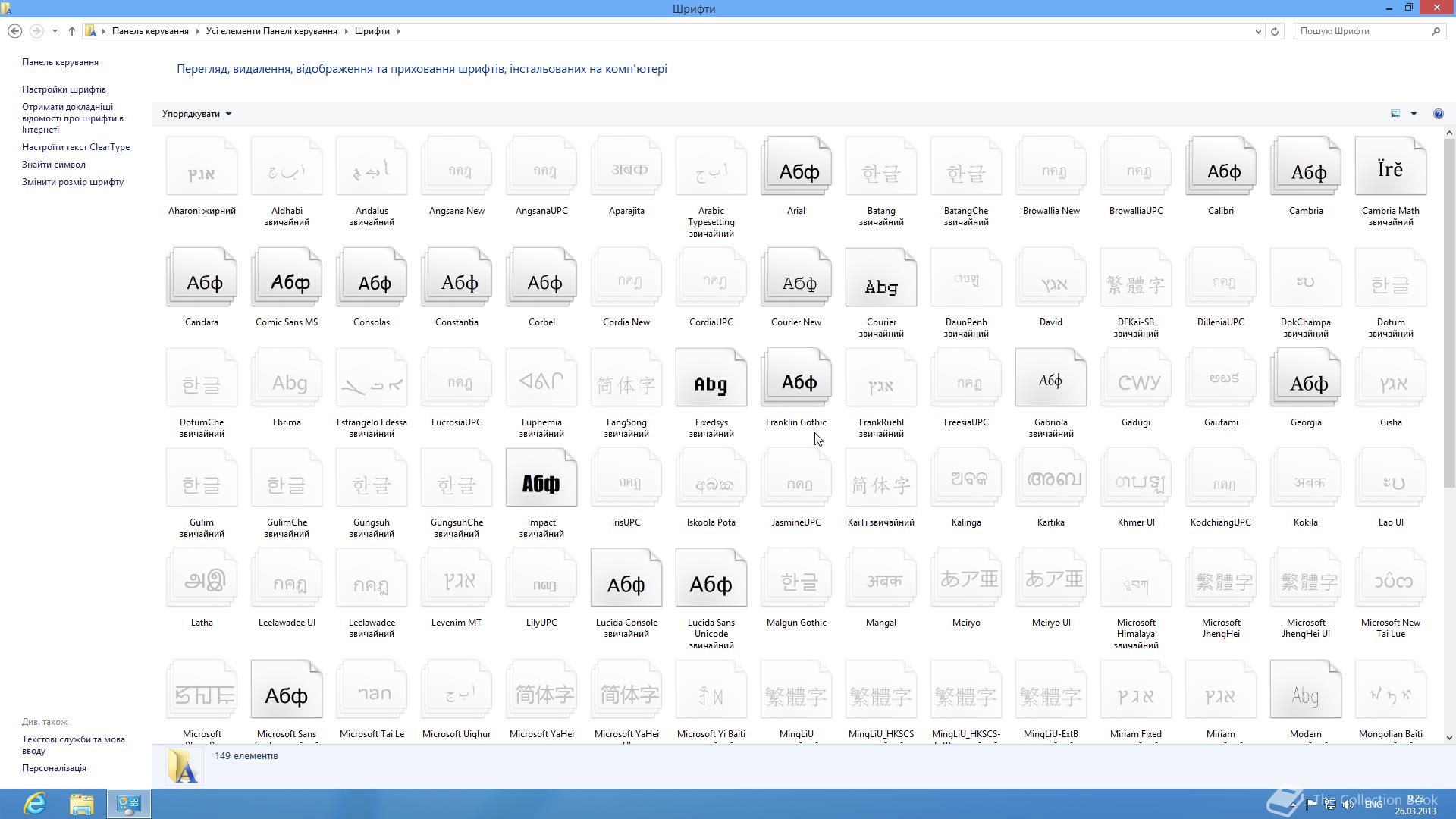Select the Microsoft Sans Serif font icon
The image size is (1456, 819).
click(287, 690)
